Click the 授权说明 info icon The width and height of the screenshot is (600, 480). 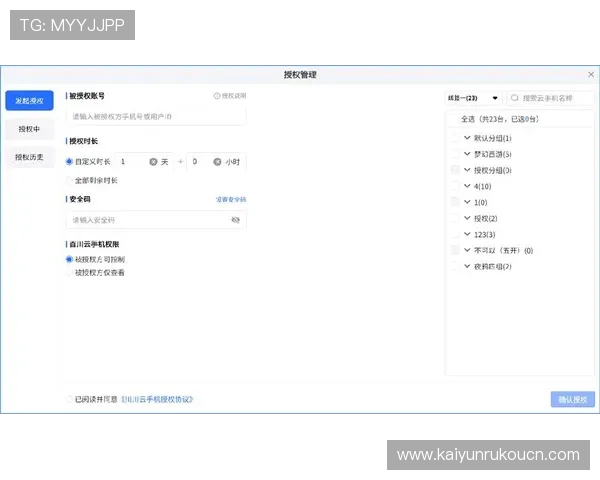click(x=217, y=96)
